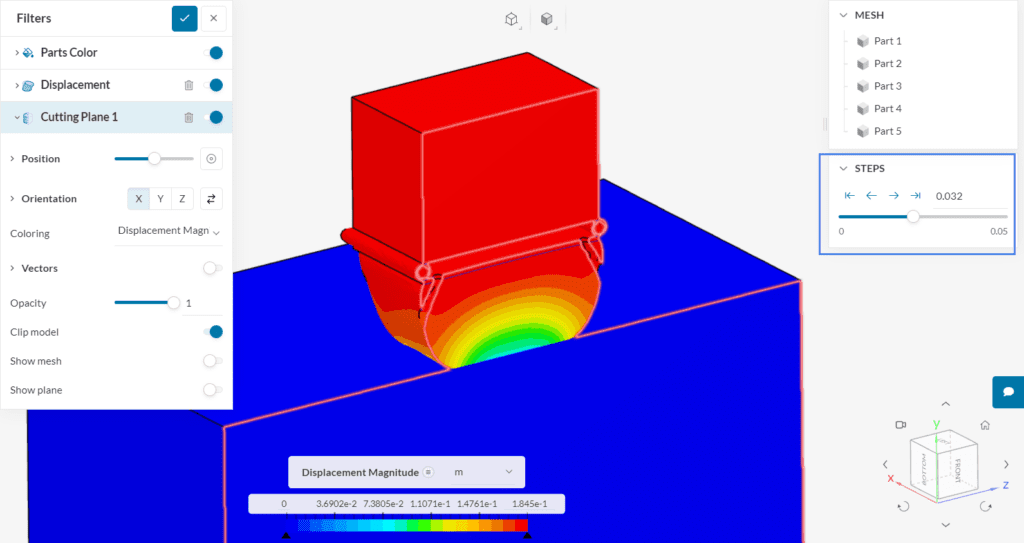Open the chat support icon

1008,391
